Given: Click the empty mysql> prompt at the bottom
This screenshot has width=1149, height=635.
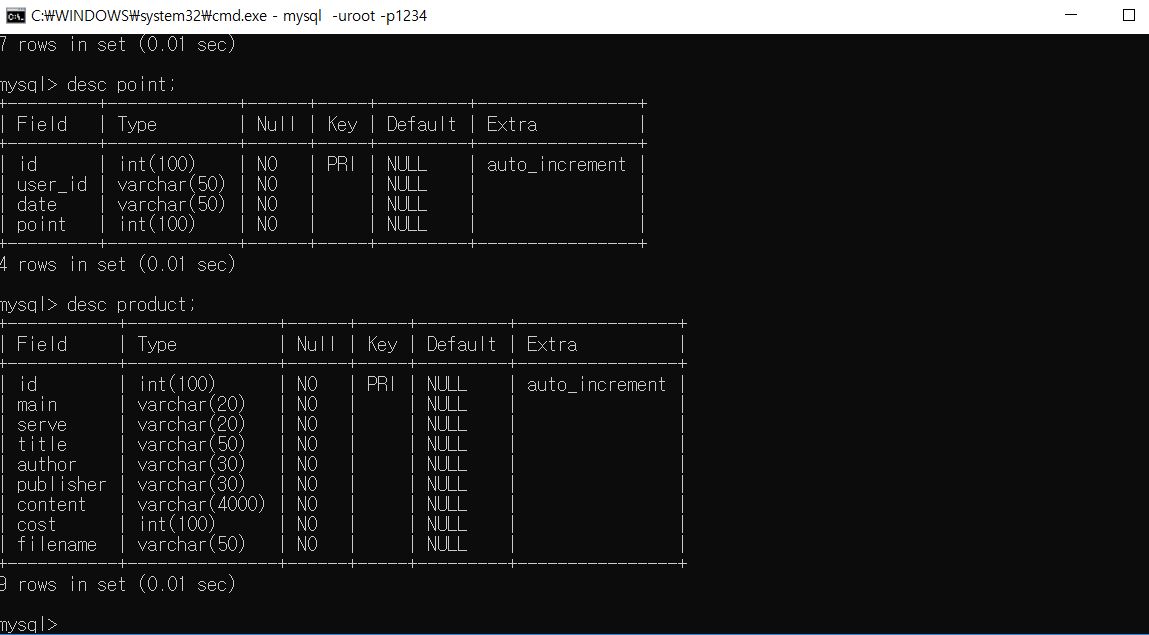Looking at the screenshot, I should pos(30,624).
